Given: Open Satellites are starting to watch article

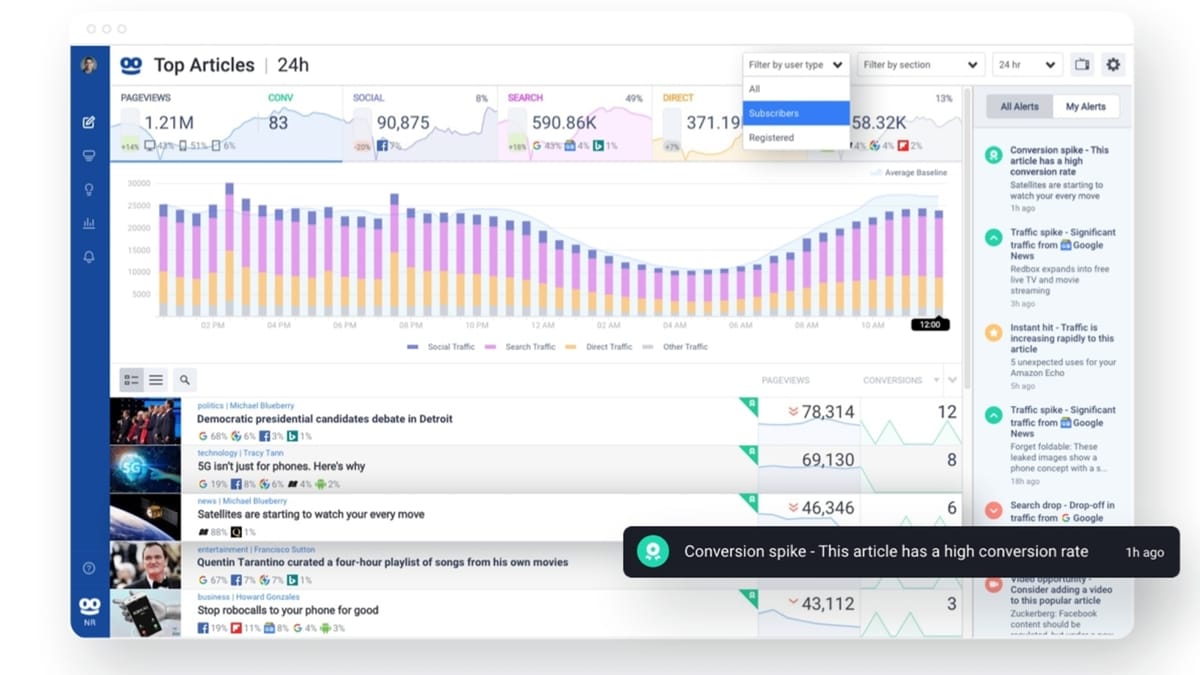Looking at the screenshot, I should tap(311, 514).
